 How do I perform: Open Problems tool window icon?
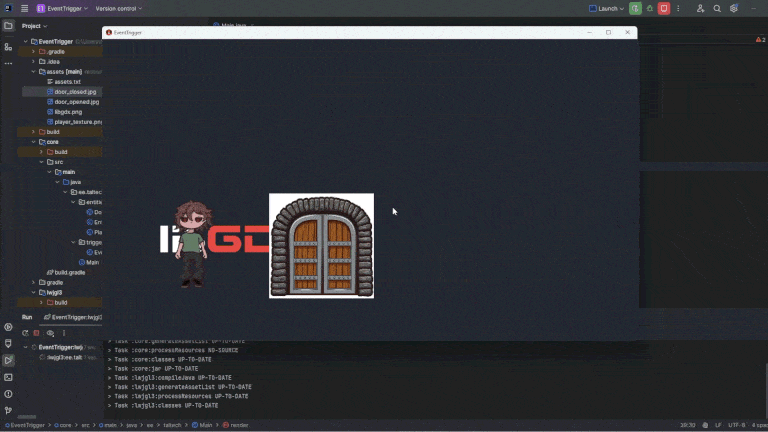[x=8, y=394]
